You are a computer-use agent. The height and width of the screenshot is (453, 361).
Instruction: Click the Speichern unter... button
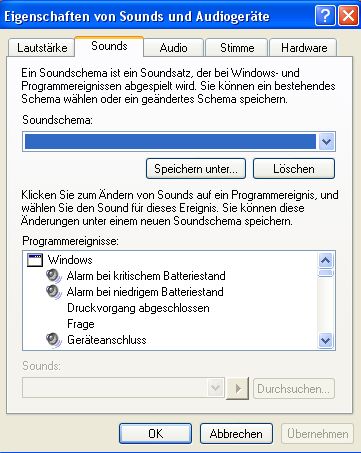(196, 169)
